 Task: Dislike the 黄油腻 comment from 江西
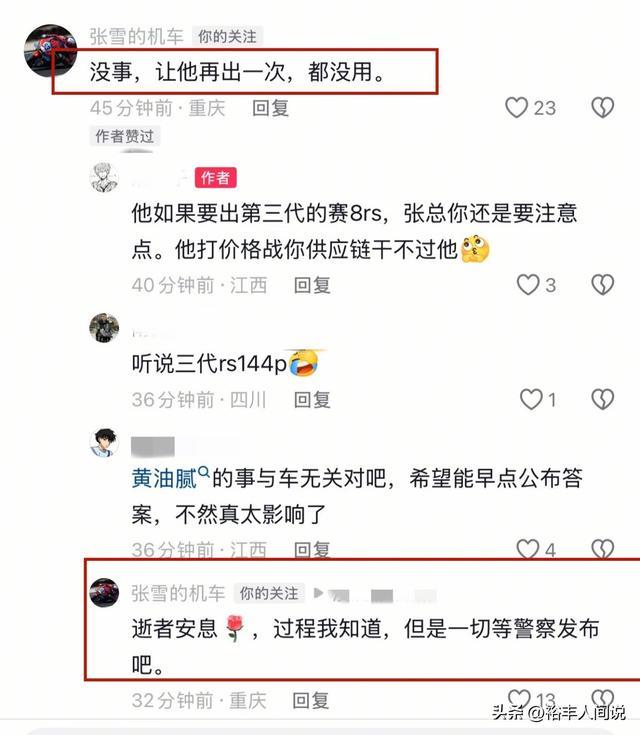point(602,548)
